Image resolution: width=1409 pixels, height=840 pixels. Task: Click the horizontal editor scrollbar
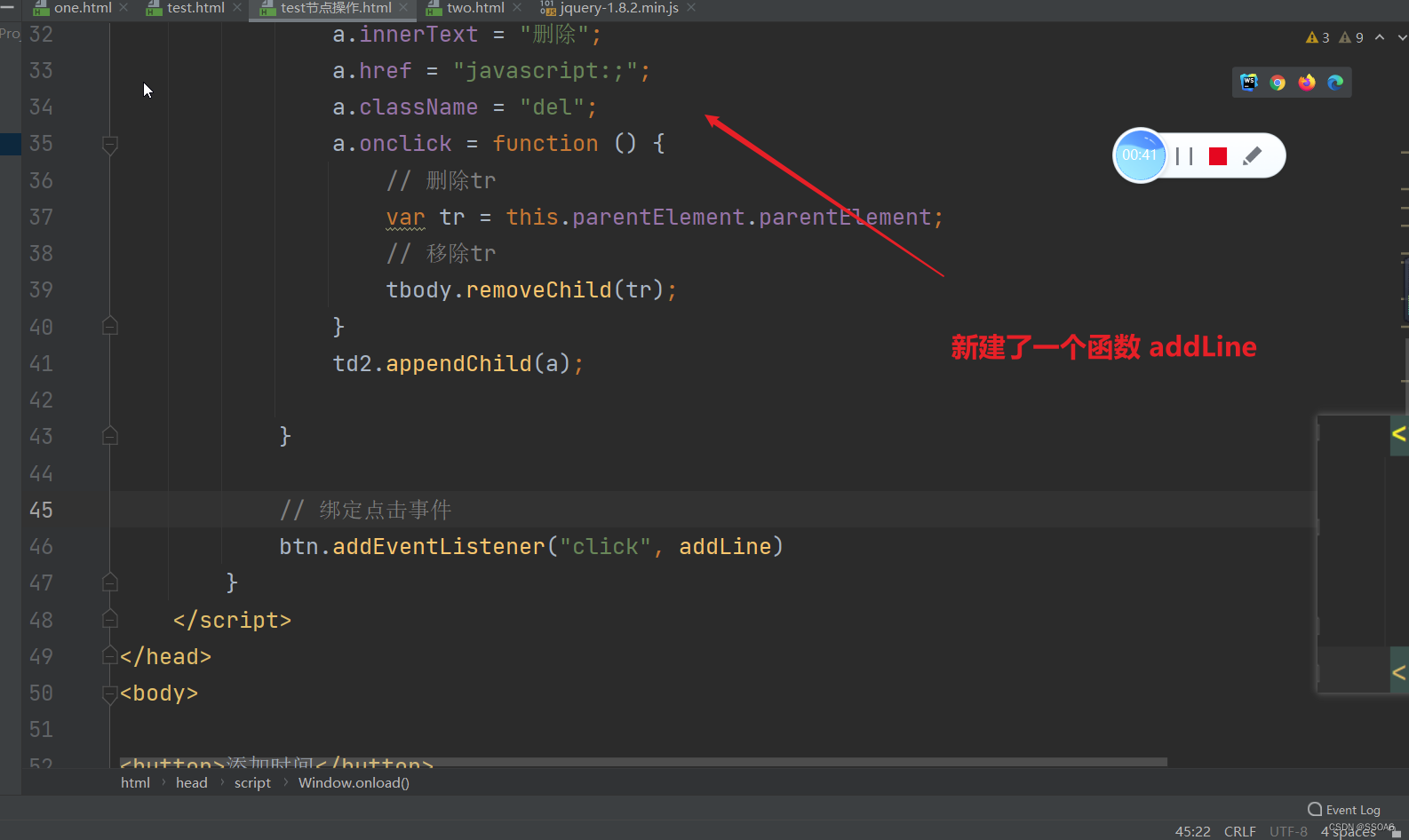point(643,762)
